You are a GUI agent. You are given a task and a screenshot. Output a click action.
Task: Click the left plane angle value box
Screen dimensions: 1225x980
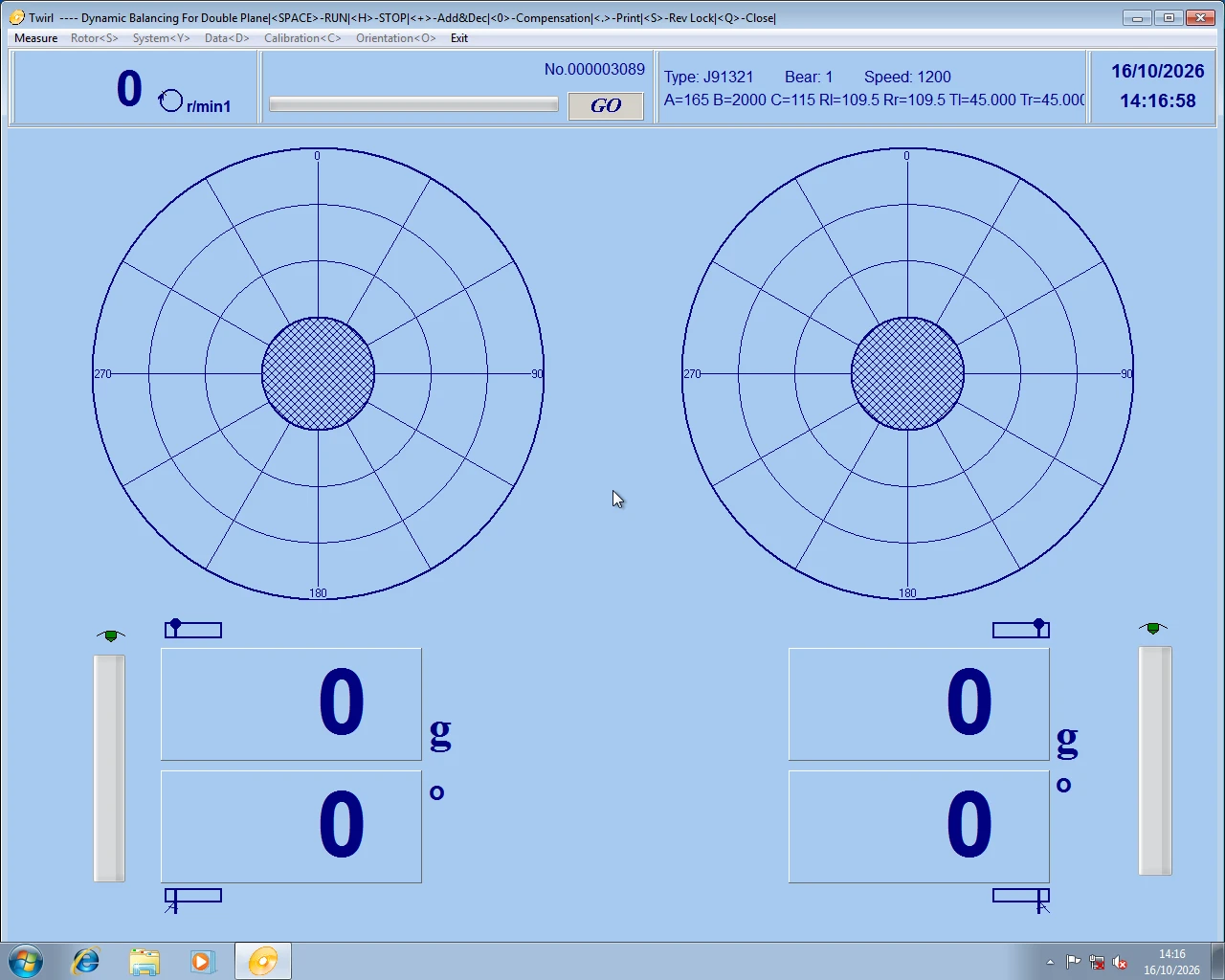click(x=291, y=827)
